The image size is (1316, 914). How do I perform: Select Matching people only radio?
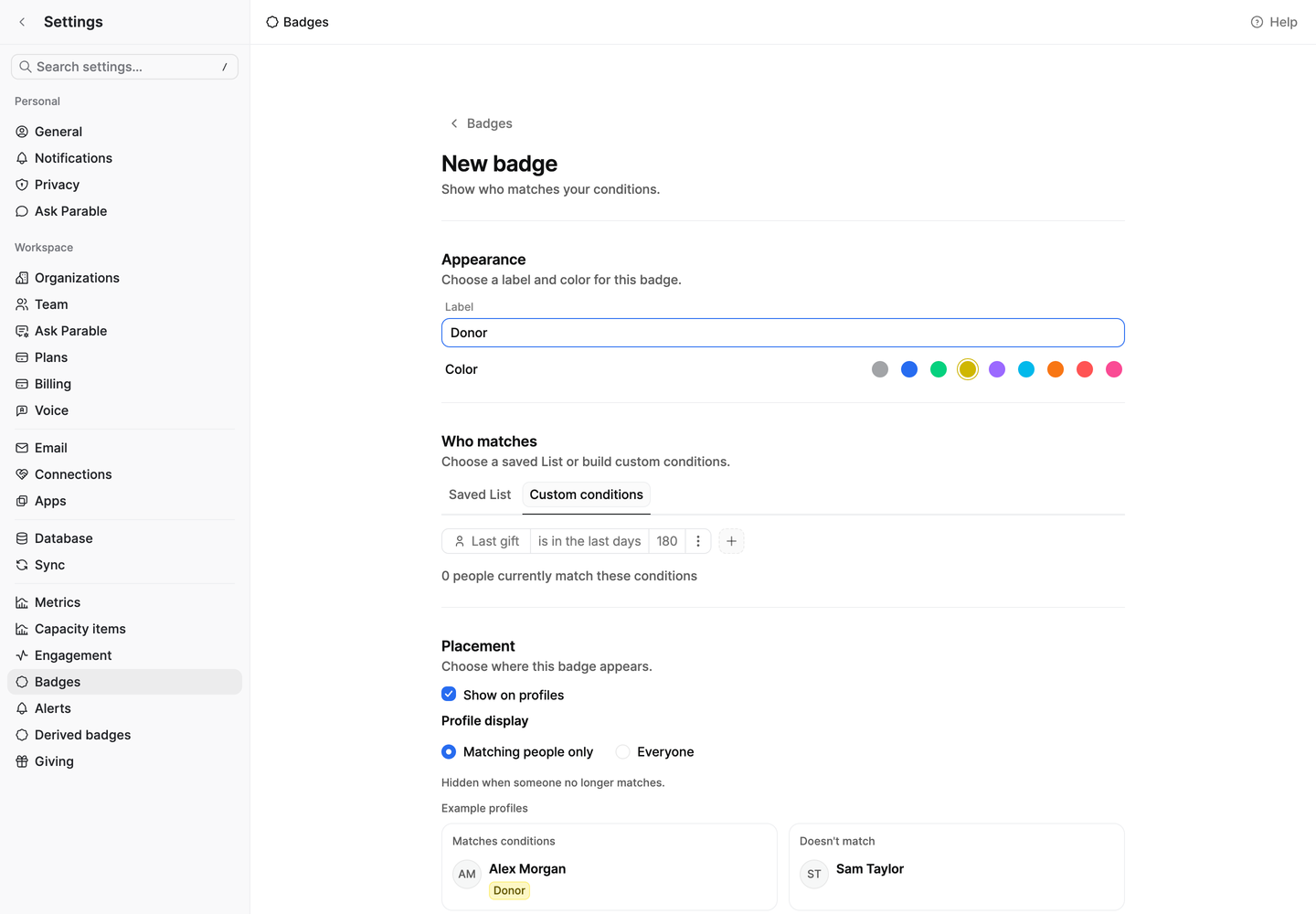pyautogui.click(x=449, y=751)
